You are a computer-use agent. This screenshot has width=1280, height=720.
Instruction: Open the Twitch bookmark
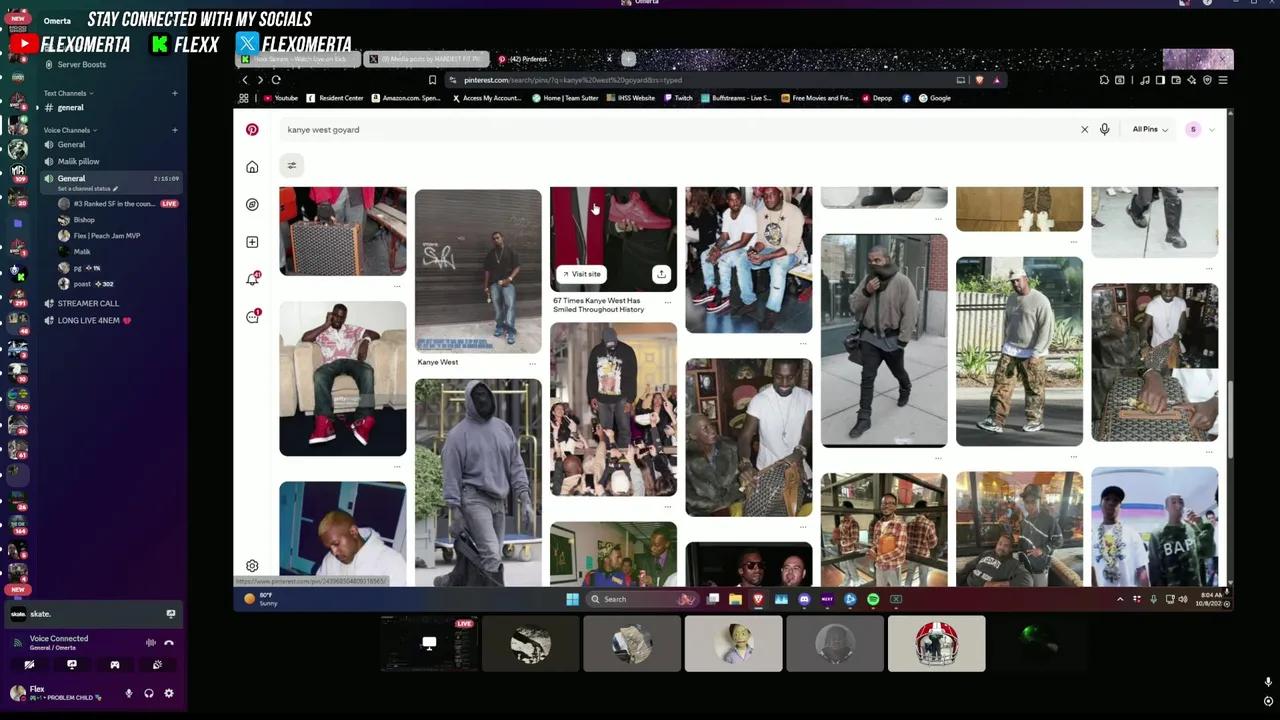coord(678,98)
